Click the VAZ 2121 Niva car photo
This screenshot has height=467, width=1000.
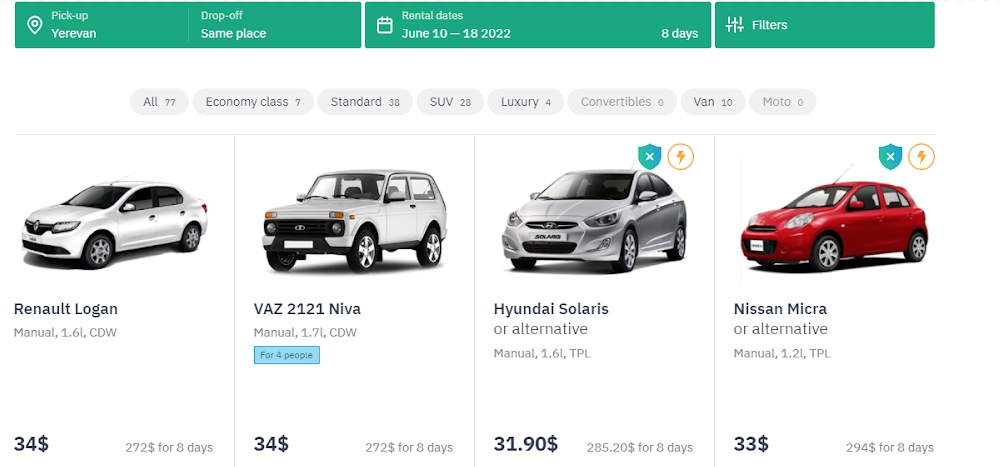click(352, 222)
